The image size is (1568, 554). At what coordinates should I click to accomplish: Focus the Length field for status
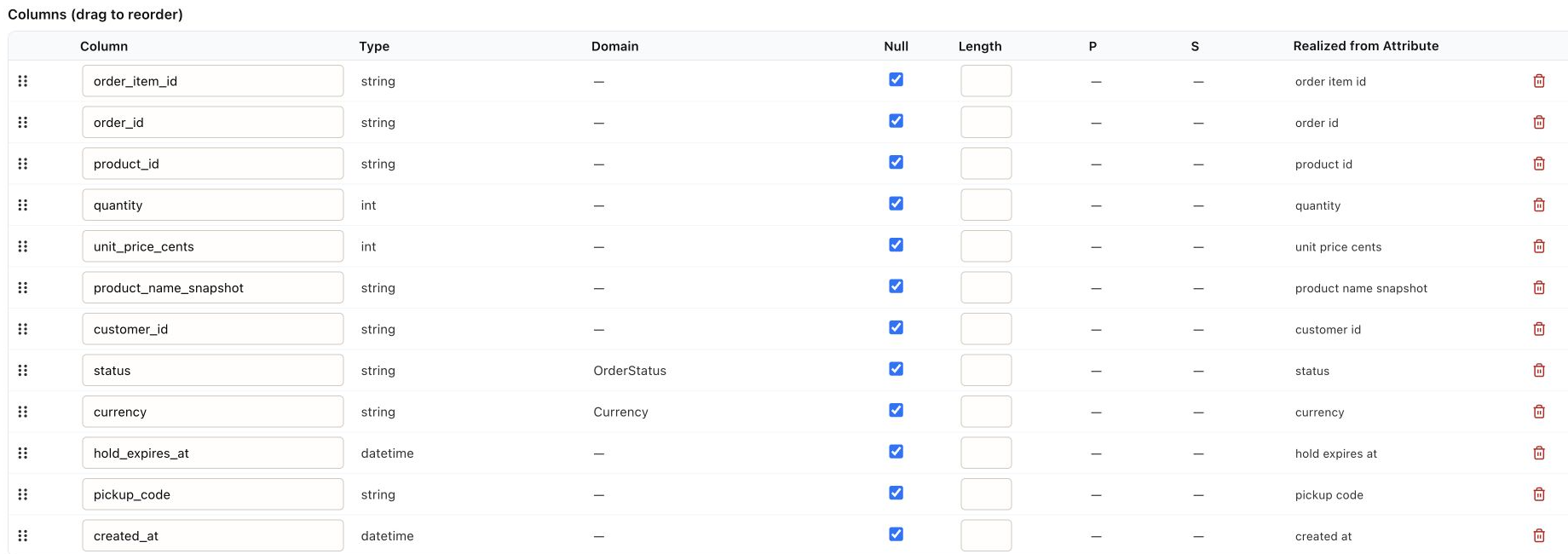pyautogui.click(x=986, y=371)
